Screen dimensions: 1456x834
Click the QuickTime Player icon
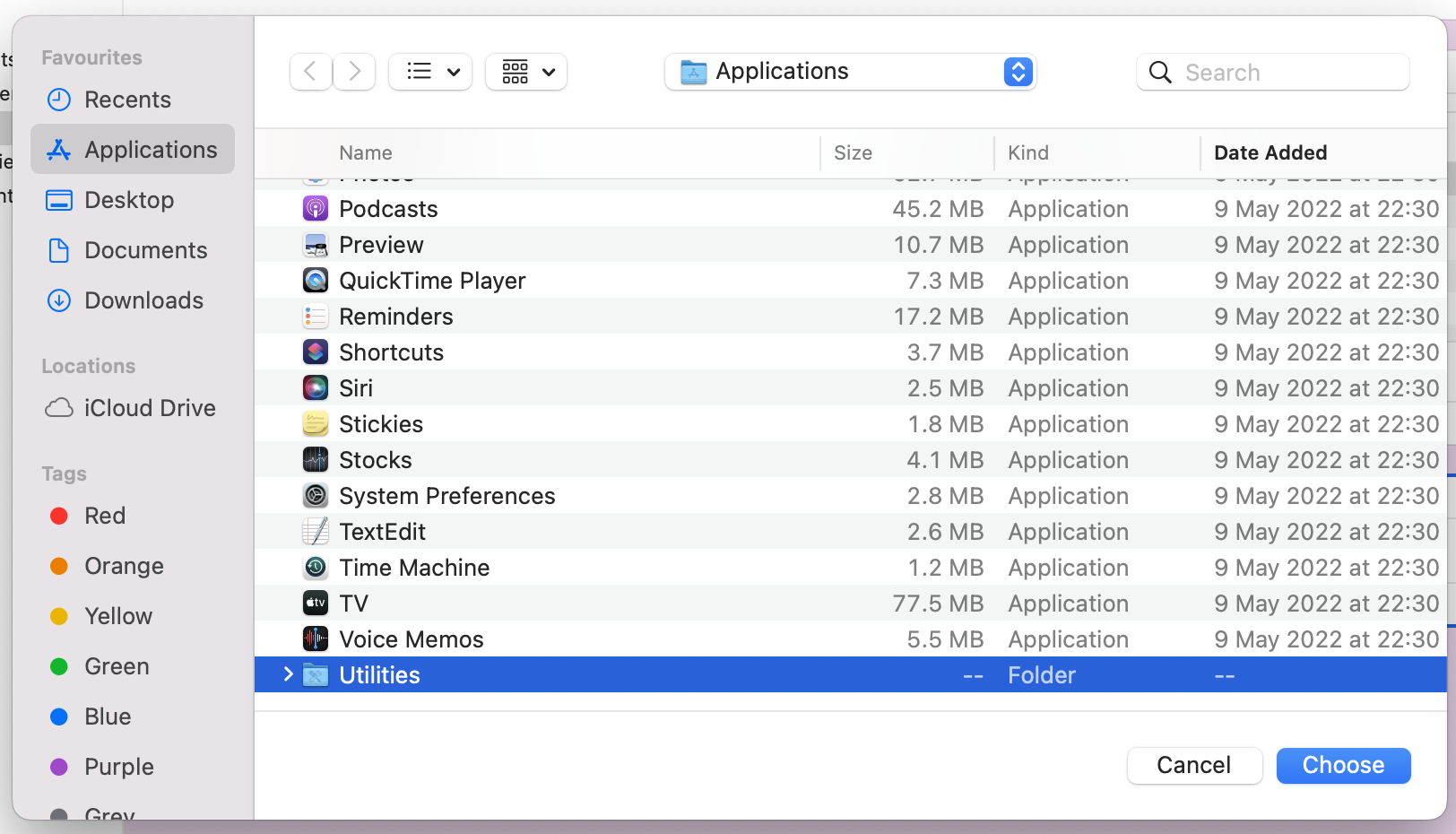click(315, 281)
